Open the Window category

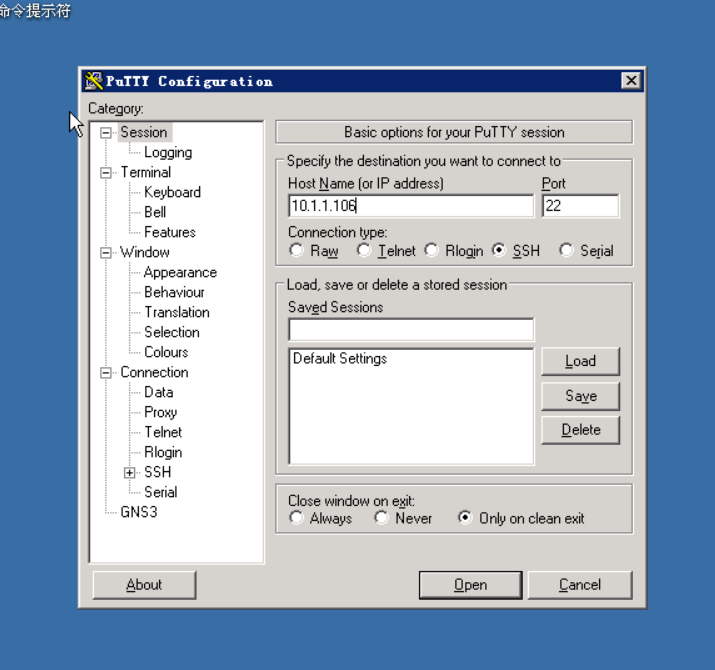(x=145, y=252)
